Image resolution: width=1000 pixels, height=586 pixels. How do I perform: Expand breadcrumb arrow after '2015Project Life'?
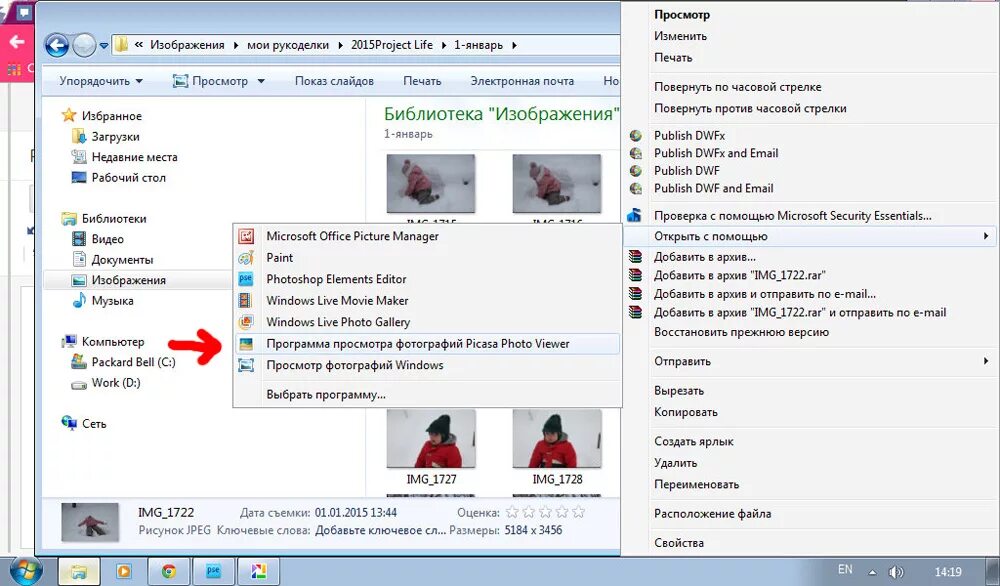click(443, 45)
